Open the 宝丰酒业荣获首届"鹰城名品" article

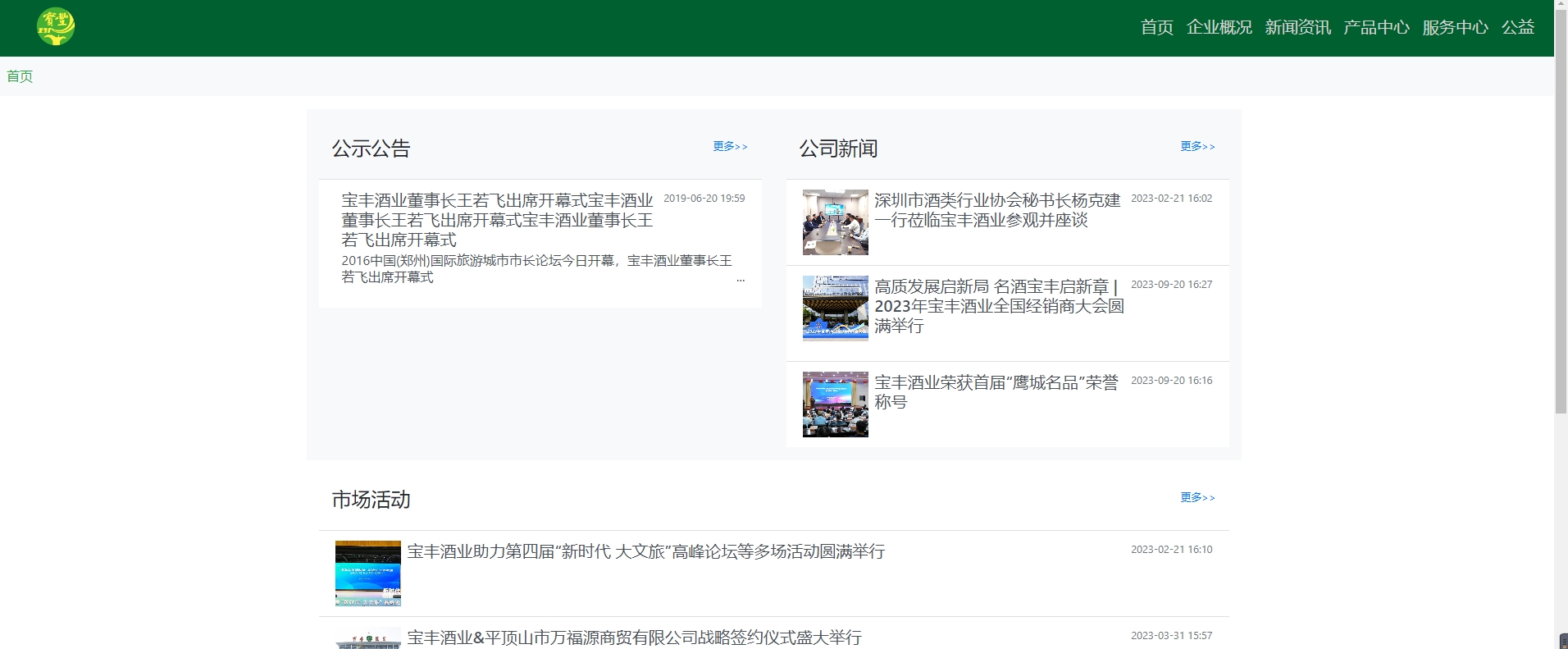pyautogui.click(x=996, y=392)
